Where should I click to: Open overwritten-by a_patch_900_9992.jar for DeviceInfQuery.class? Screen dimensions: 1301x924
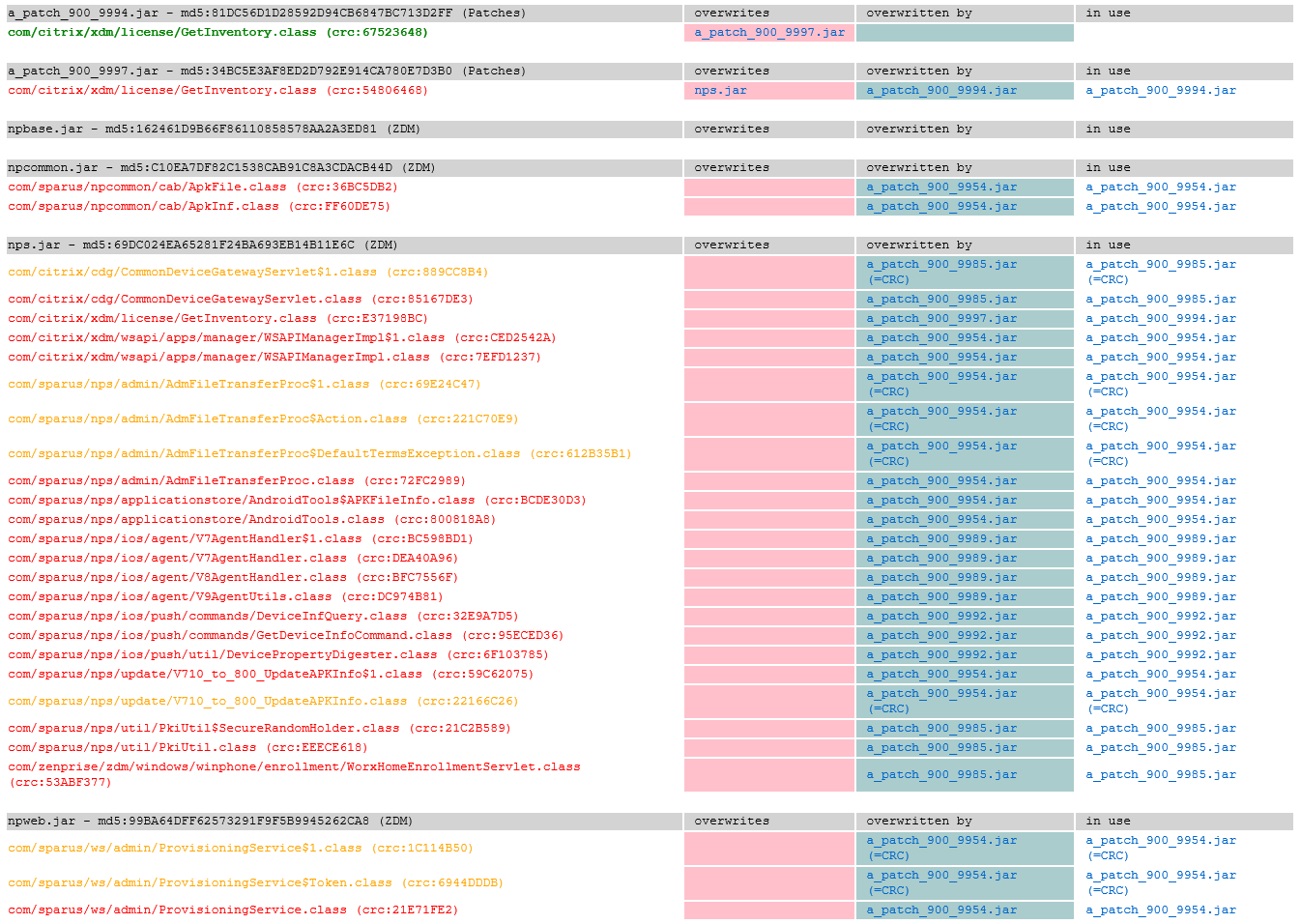(941, 616)
